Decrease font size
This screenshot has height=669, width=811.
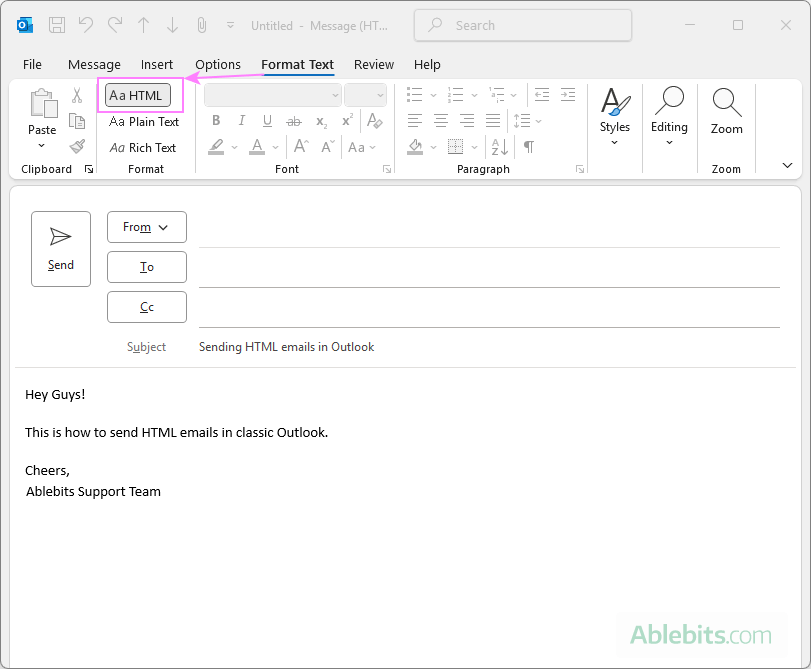coord(328,147)
